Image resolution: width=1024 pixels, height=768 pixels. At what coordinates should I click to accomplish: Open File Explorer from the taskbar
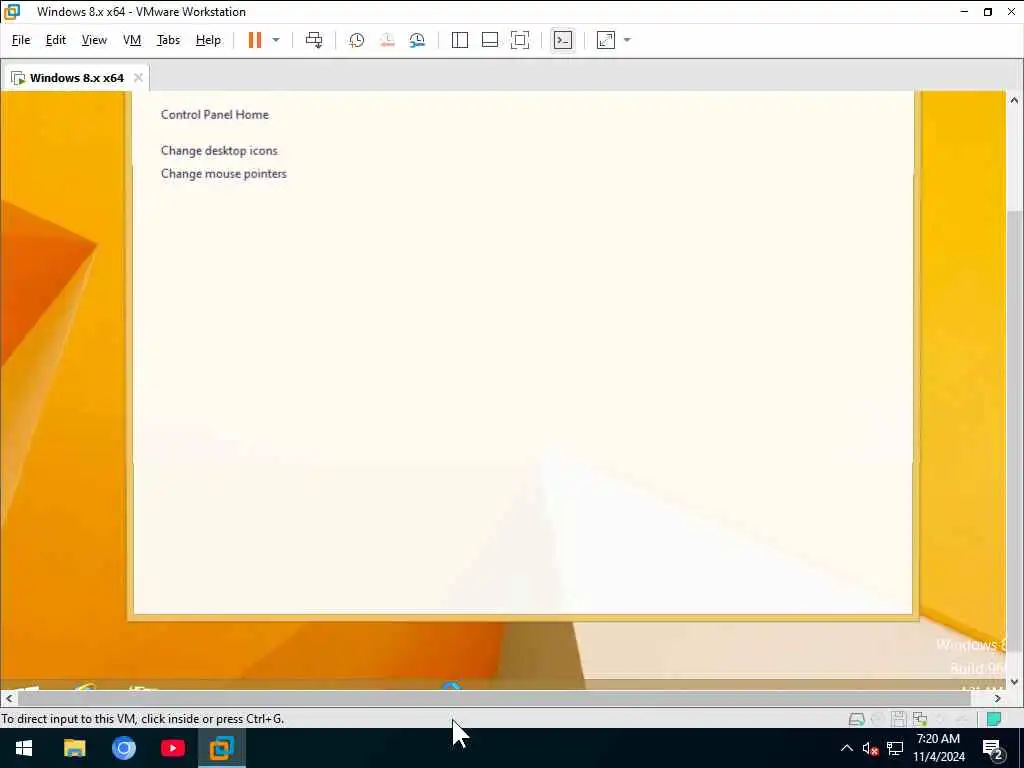coord(74,748)
